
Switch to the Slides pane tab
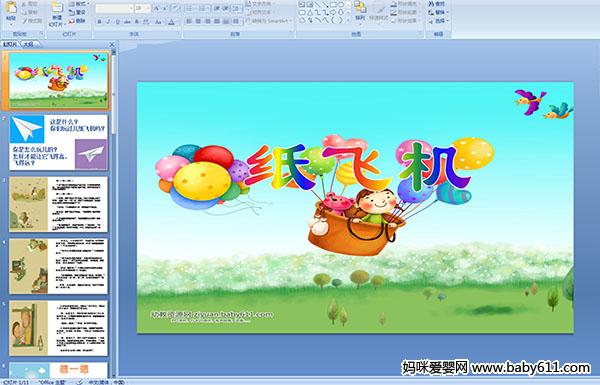10,44
